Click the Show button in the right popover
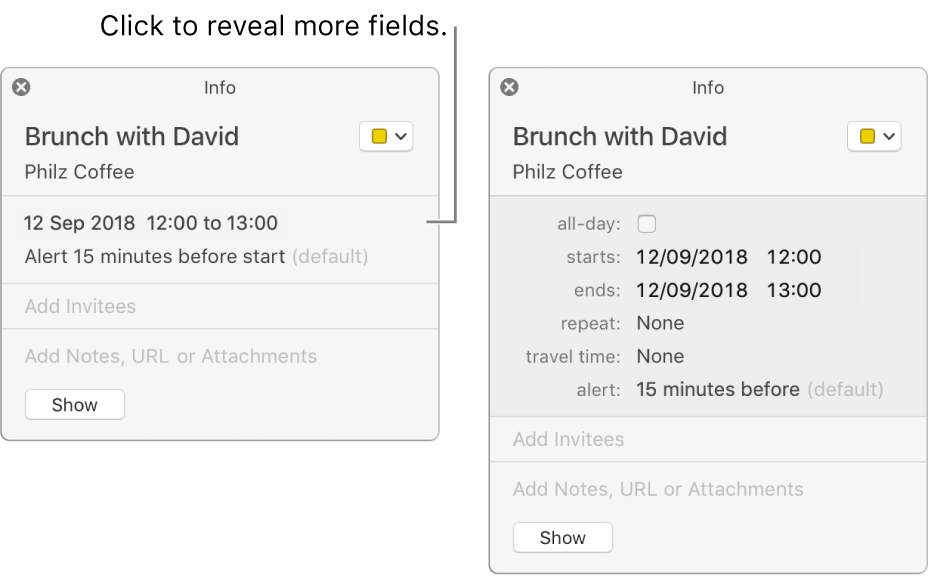This screenshot has width=931, height=577. point(562,537)
